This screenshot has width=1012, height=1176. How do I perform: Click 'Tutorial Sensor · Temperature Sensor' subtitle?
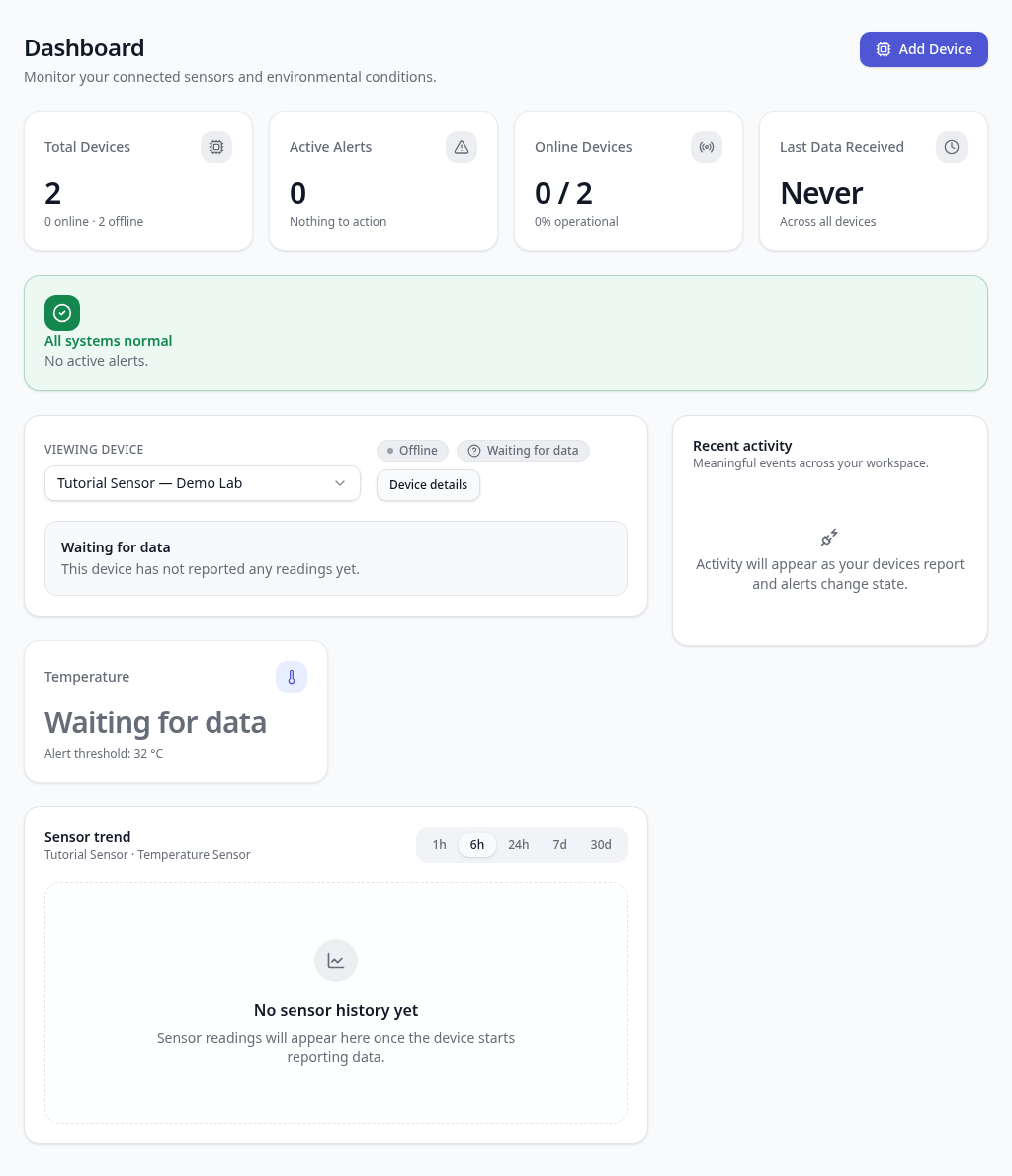tap(147, 855)
